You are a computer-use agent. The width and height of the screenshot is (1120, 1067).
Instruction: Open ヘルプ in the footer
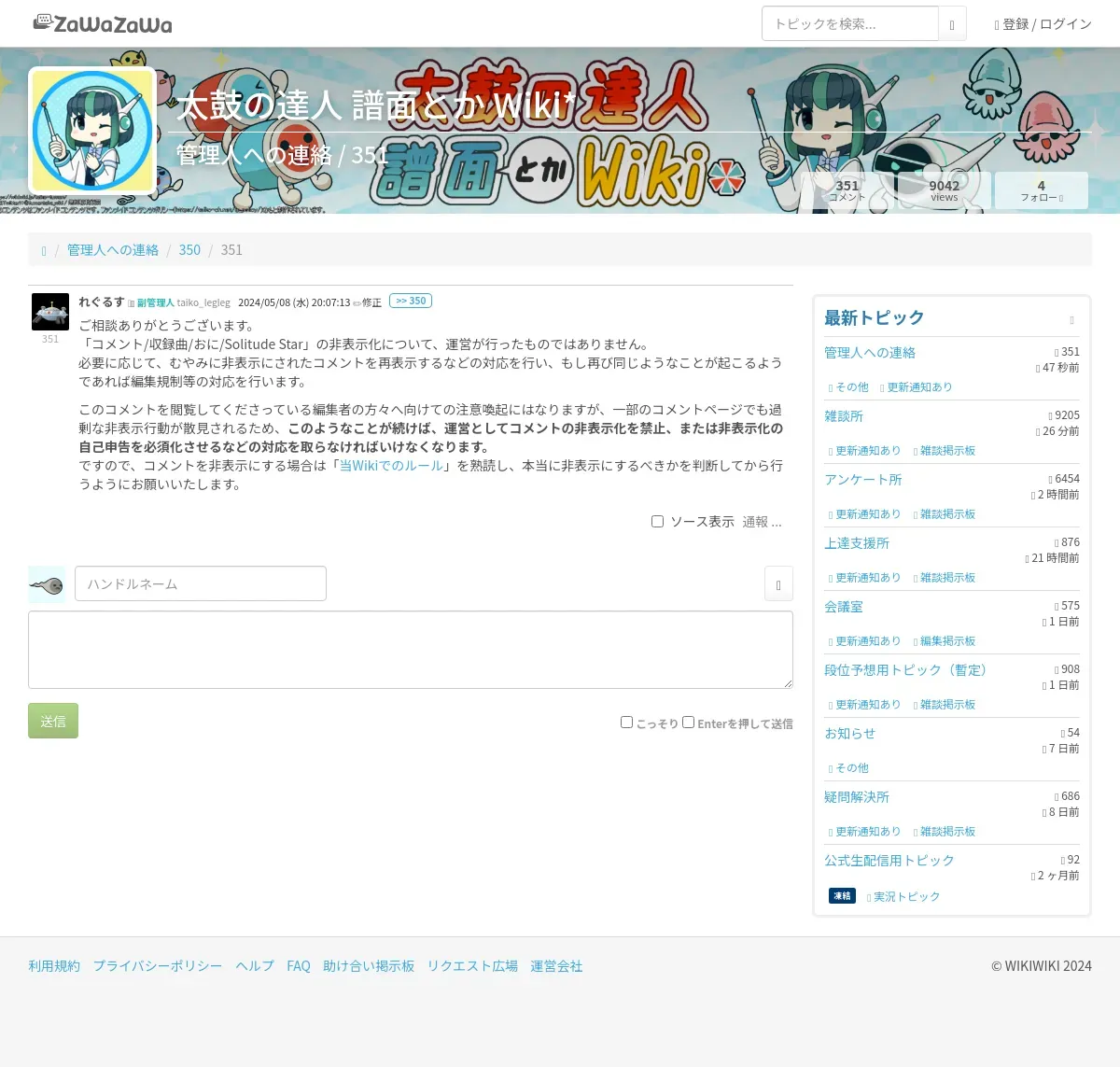255,966
